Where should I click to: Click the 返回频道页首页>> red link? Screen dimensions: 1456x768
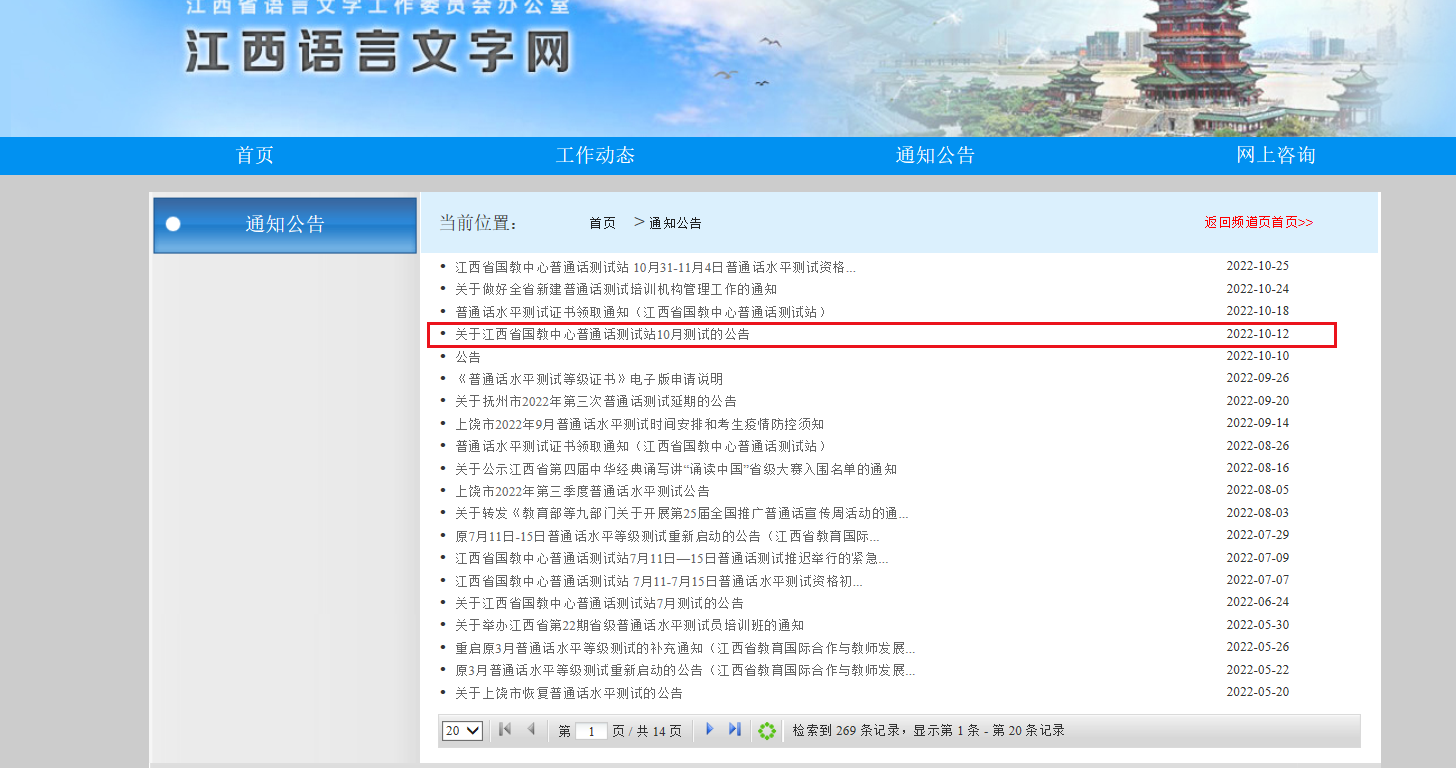click(1258, 222)
